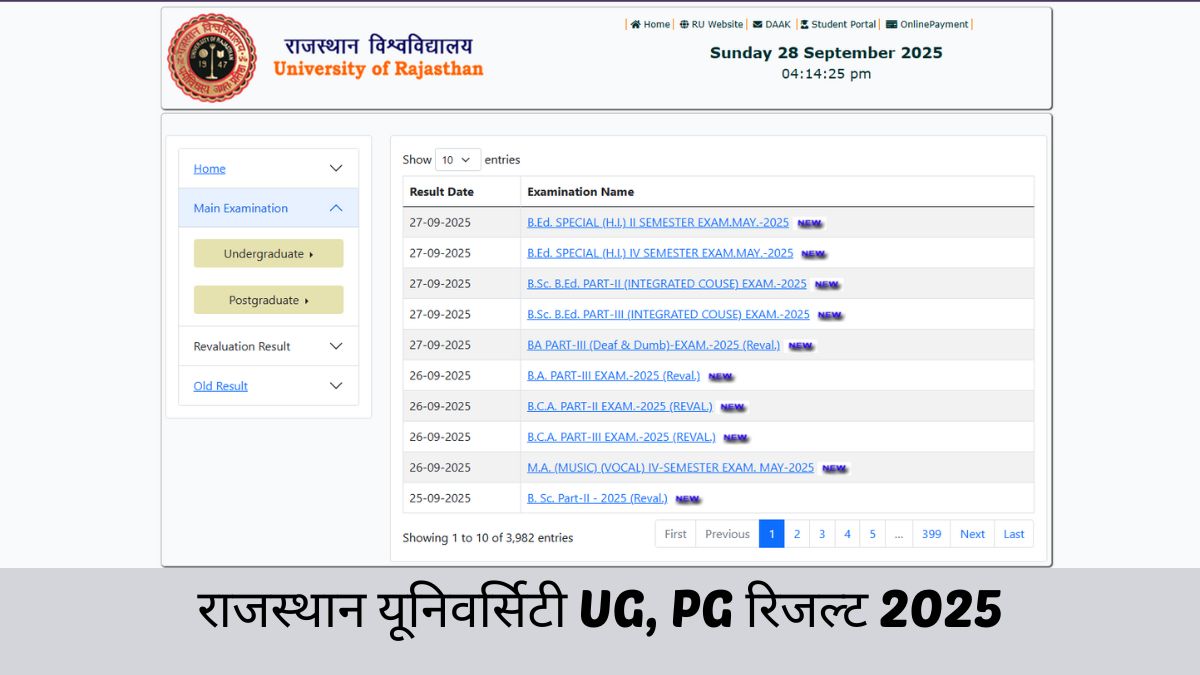Click the house icon beside Home
Screen dimensions: 1200x675
tap(635, 24)
